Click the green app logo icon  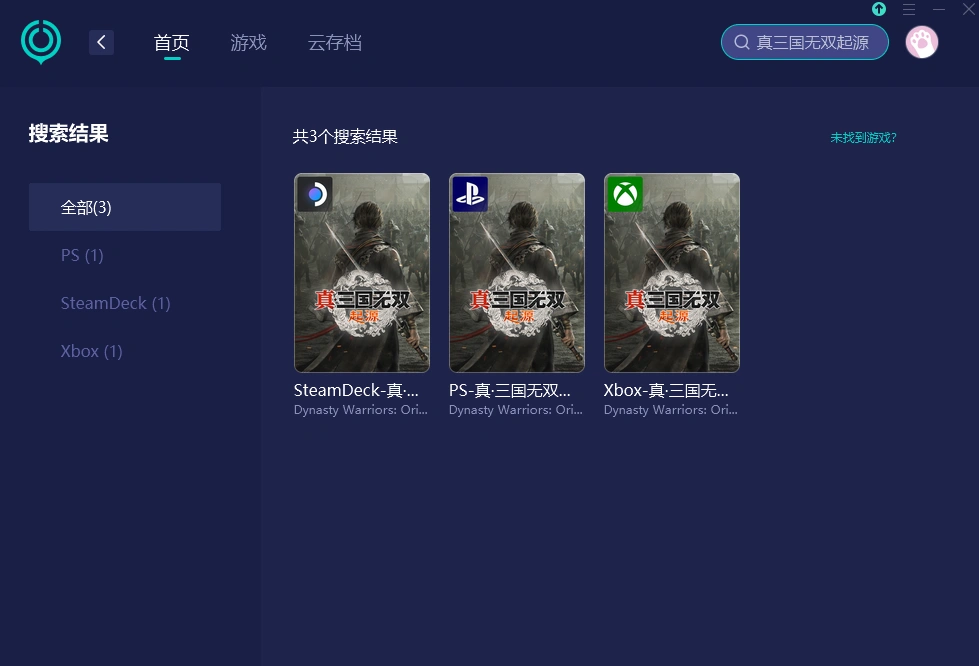(41, 42)
